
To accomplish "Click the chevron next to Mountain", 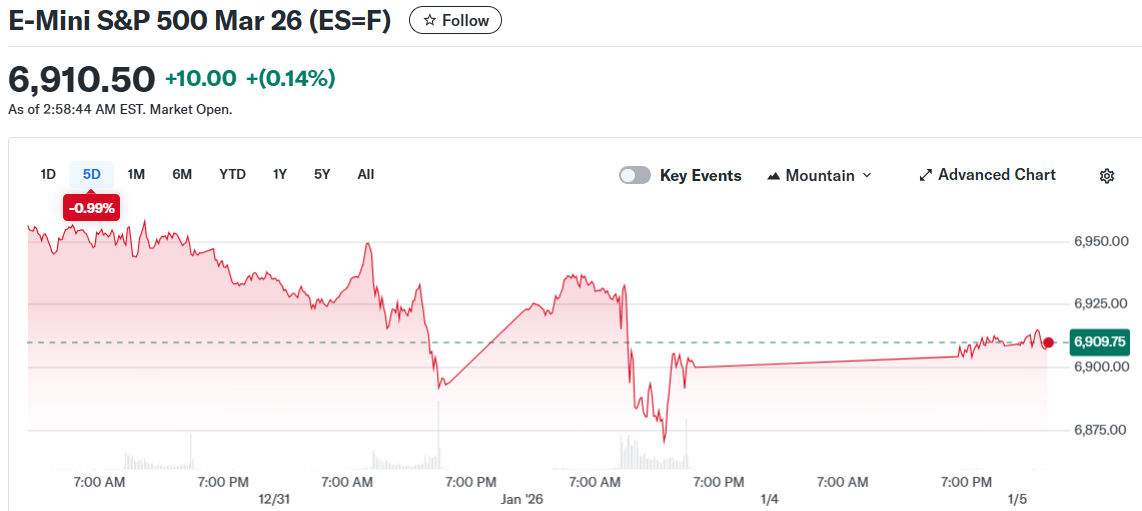I will click(x=867, y=175).
